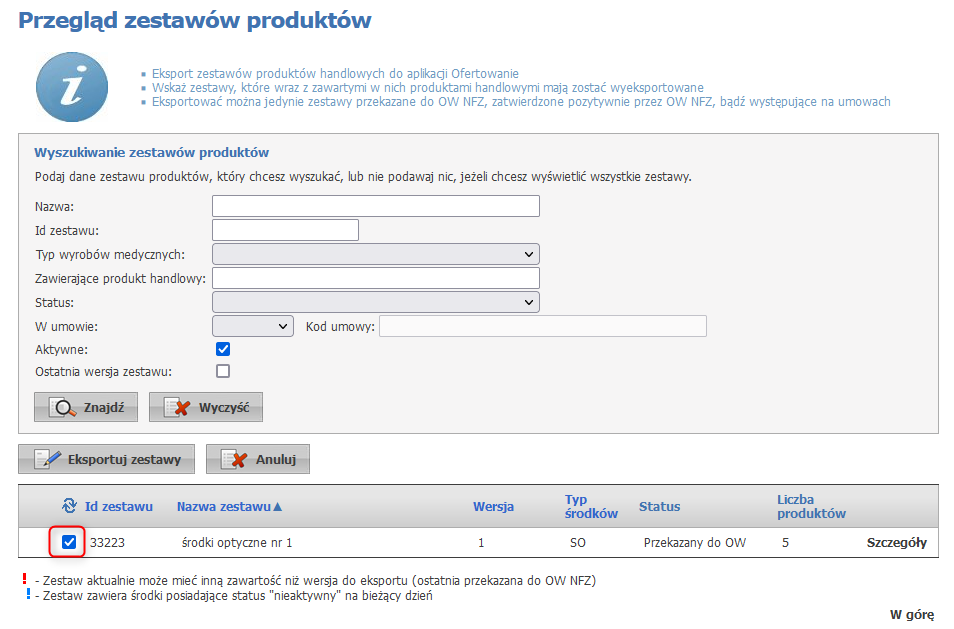Click W górę link
This screenshot has width=954, height=629.
(x=911, y=614)
